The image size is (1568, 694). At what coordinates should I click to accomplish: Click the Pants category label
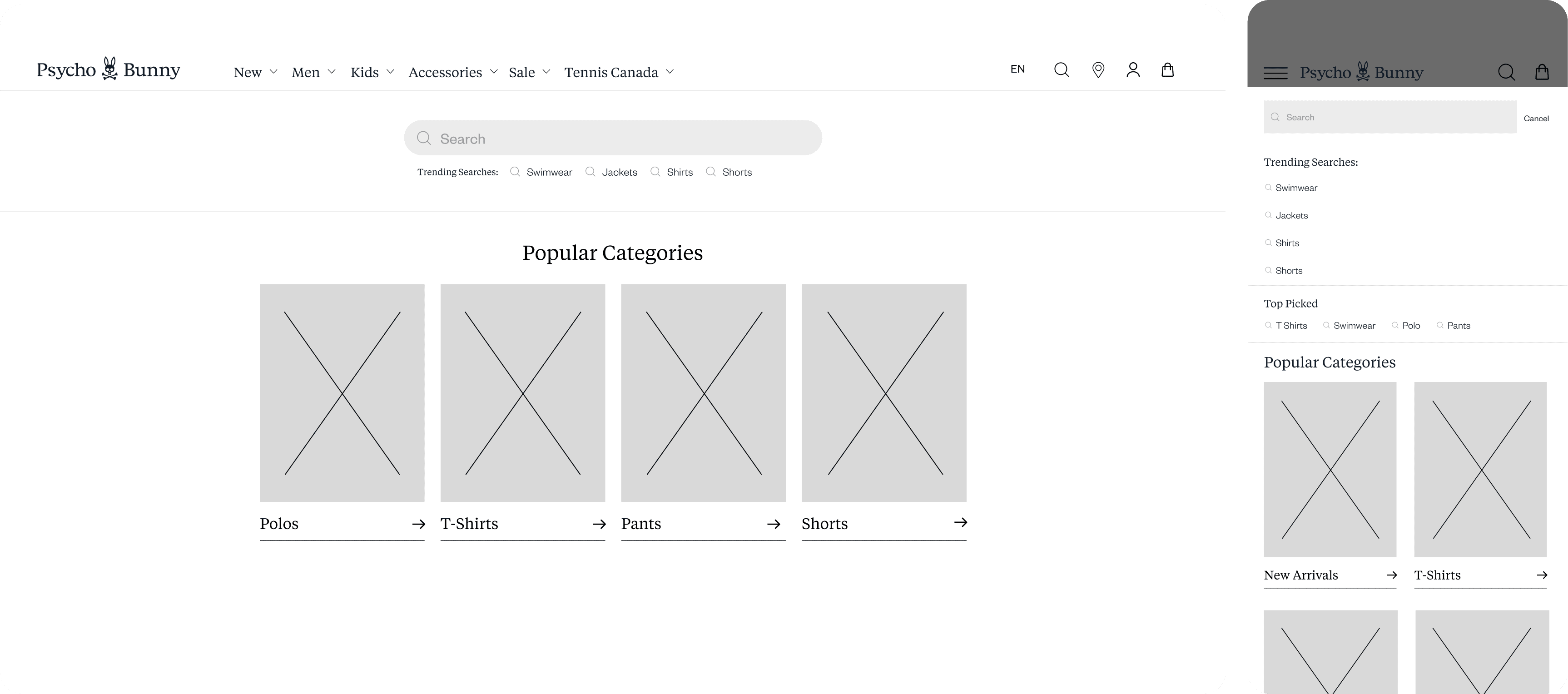(641, 524)
